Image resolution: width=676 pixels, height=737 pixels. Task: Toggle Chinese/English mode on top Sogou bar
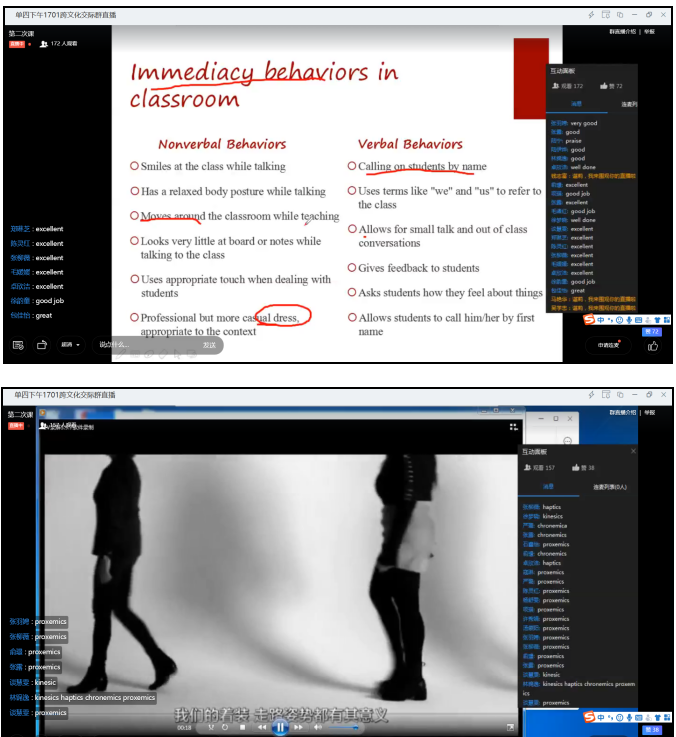pyautogui.click(x=601, y=320)
